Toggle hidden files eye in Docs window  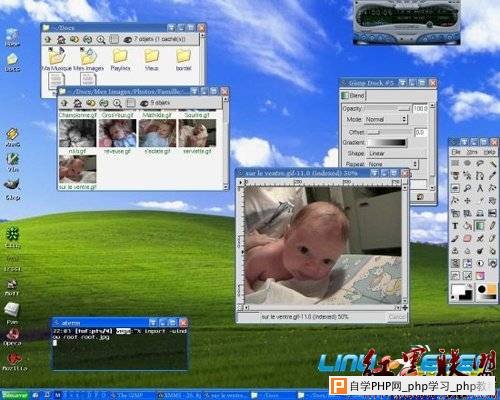(x=127, y=40)
